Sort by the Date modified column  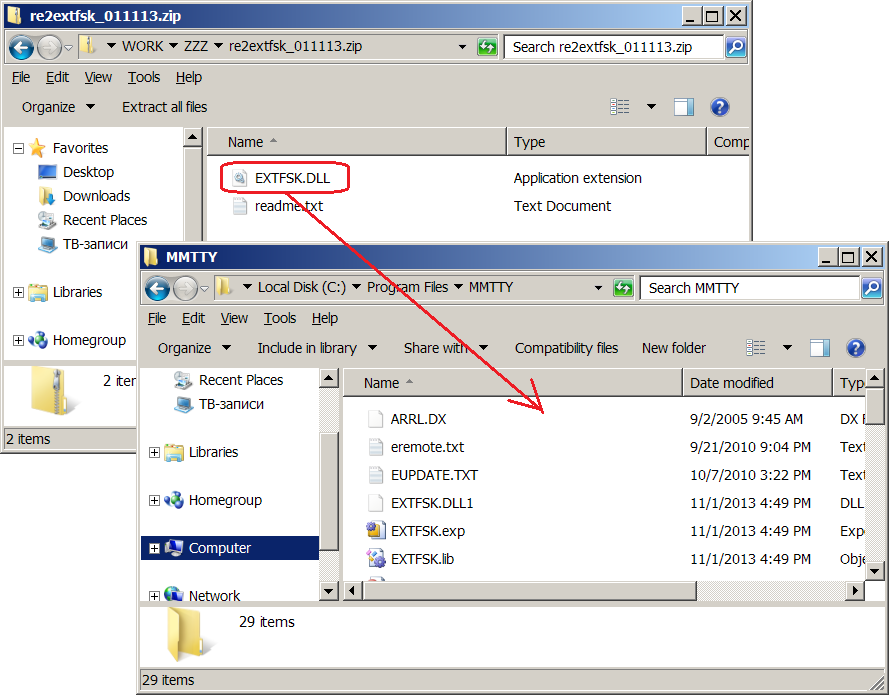click(x=757, y=383)
